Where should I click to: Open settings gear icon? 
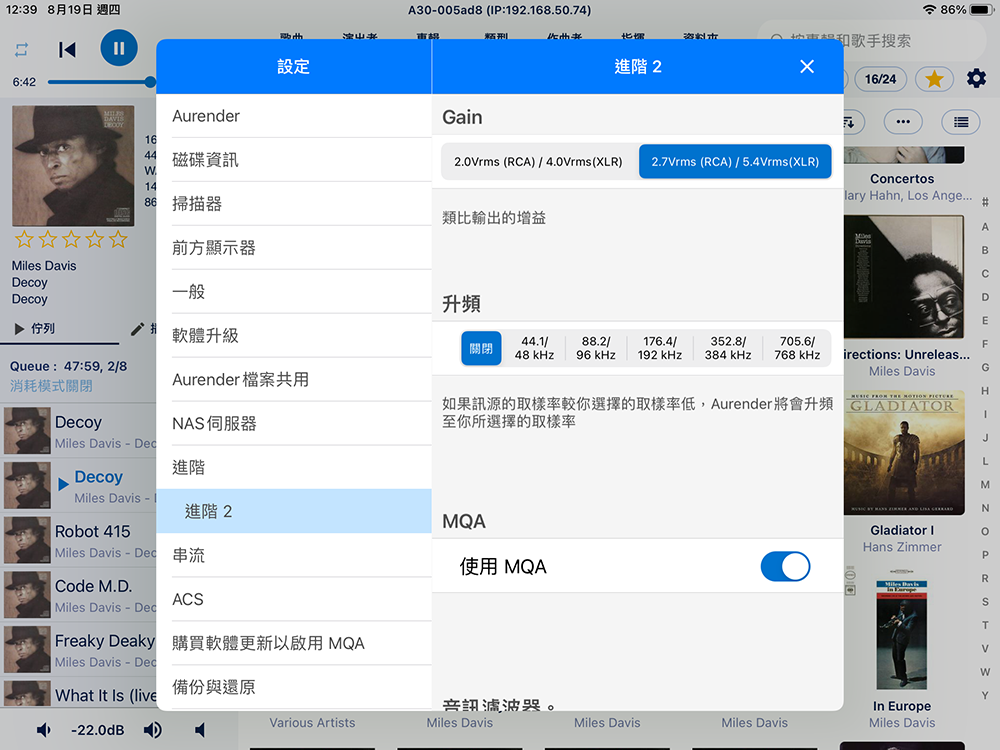(976, 78)
